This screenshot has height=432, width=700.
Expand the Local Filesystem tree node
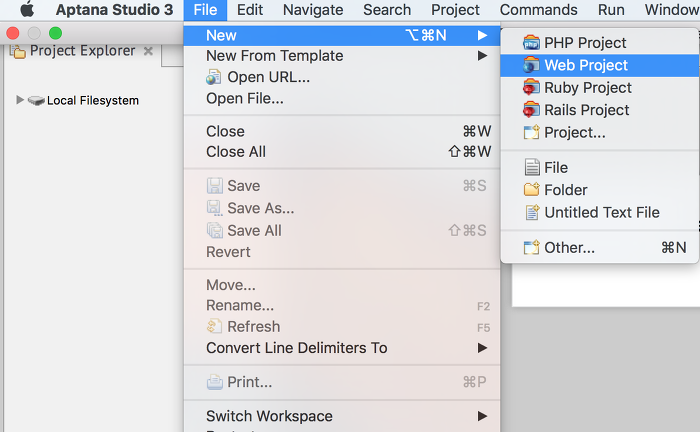coord(20,100)
